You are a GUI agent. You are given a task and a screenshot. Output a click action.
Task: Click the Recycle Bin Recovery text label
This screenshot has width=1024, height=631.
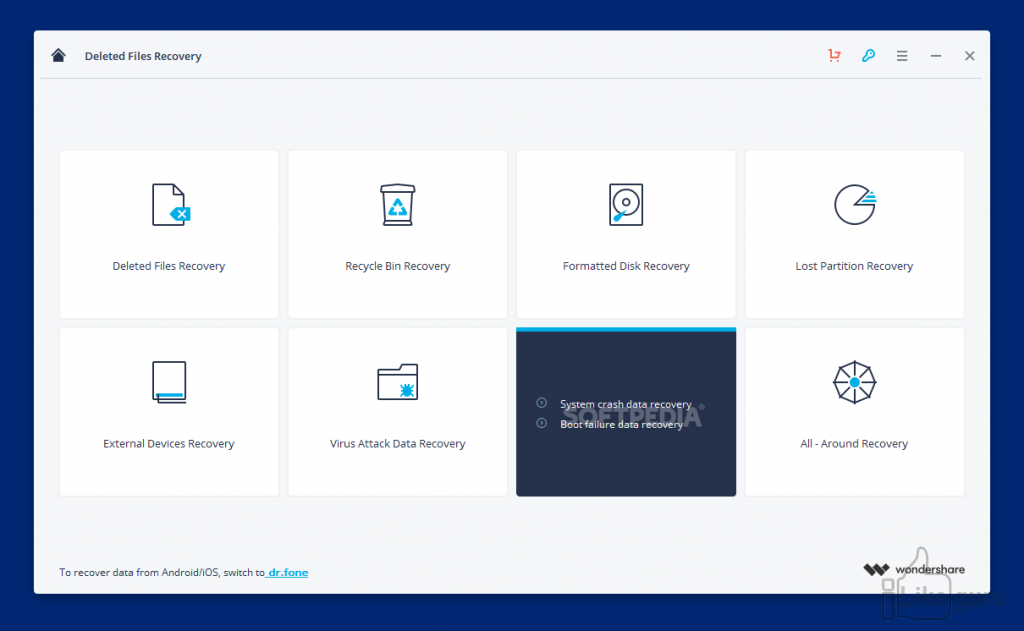point(397,266)
